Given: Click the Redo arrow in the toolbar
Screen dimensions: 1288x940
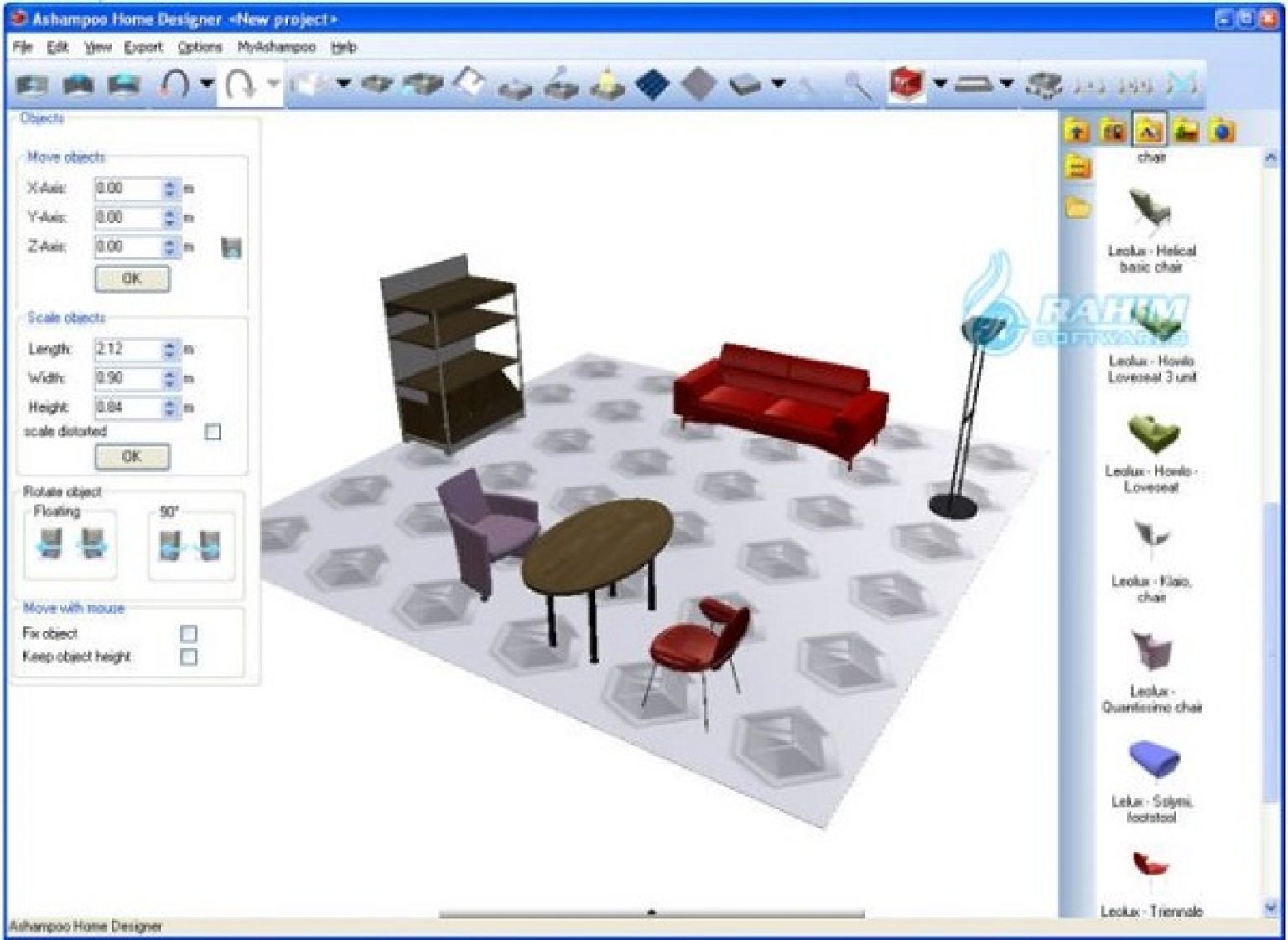Looking at the screenshot, I should [x=240, y=84].
